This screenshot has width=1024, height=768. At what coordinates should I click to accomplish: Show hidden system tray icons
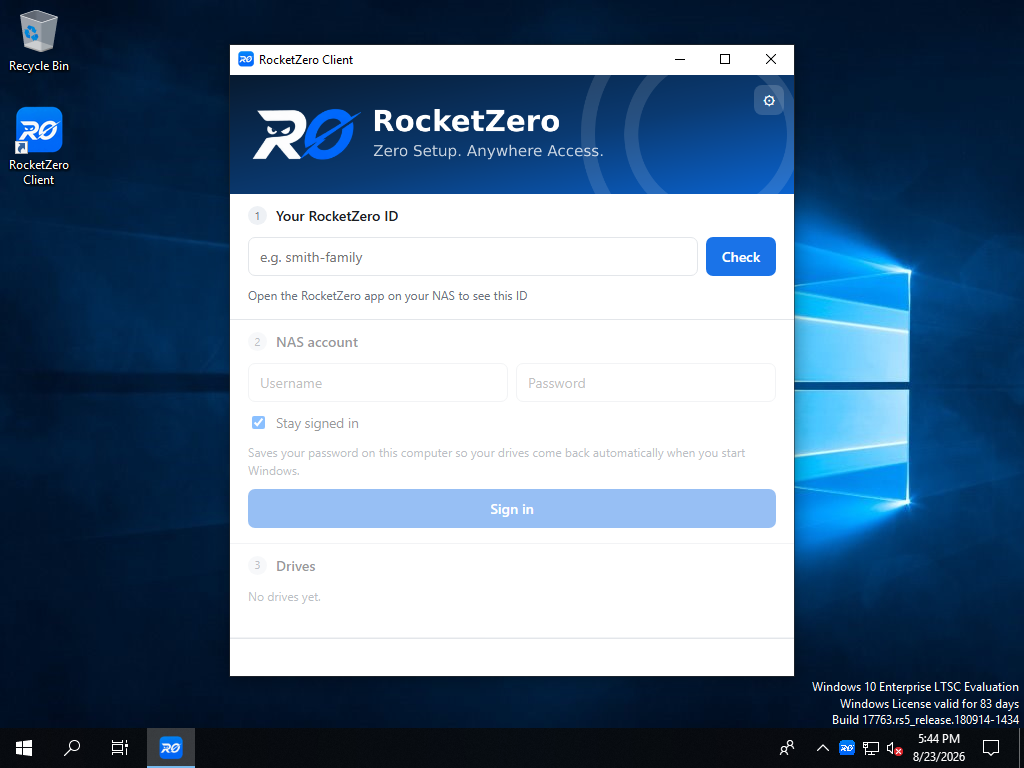point(823,748)
